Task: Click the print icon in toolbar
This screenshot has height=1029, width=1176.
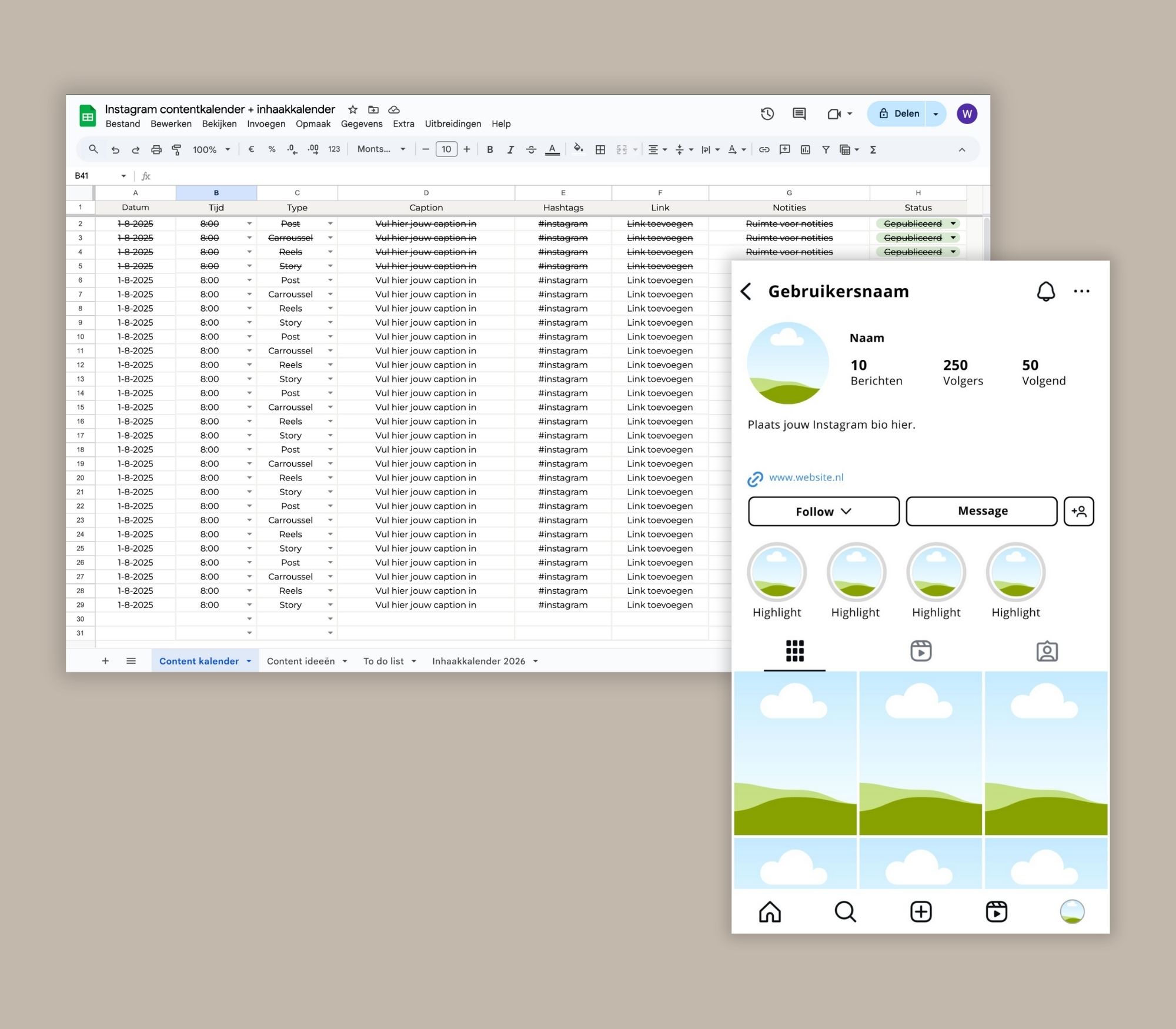Action: [x=156, y=150]
